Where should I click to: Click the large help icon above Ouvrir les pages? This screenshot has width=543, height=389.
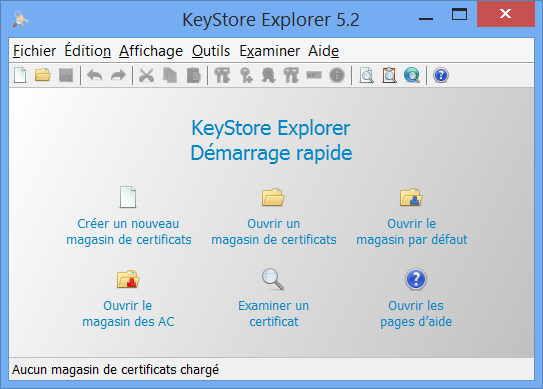(416, 279)
